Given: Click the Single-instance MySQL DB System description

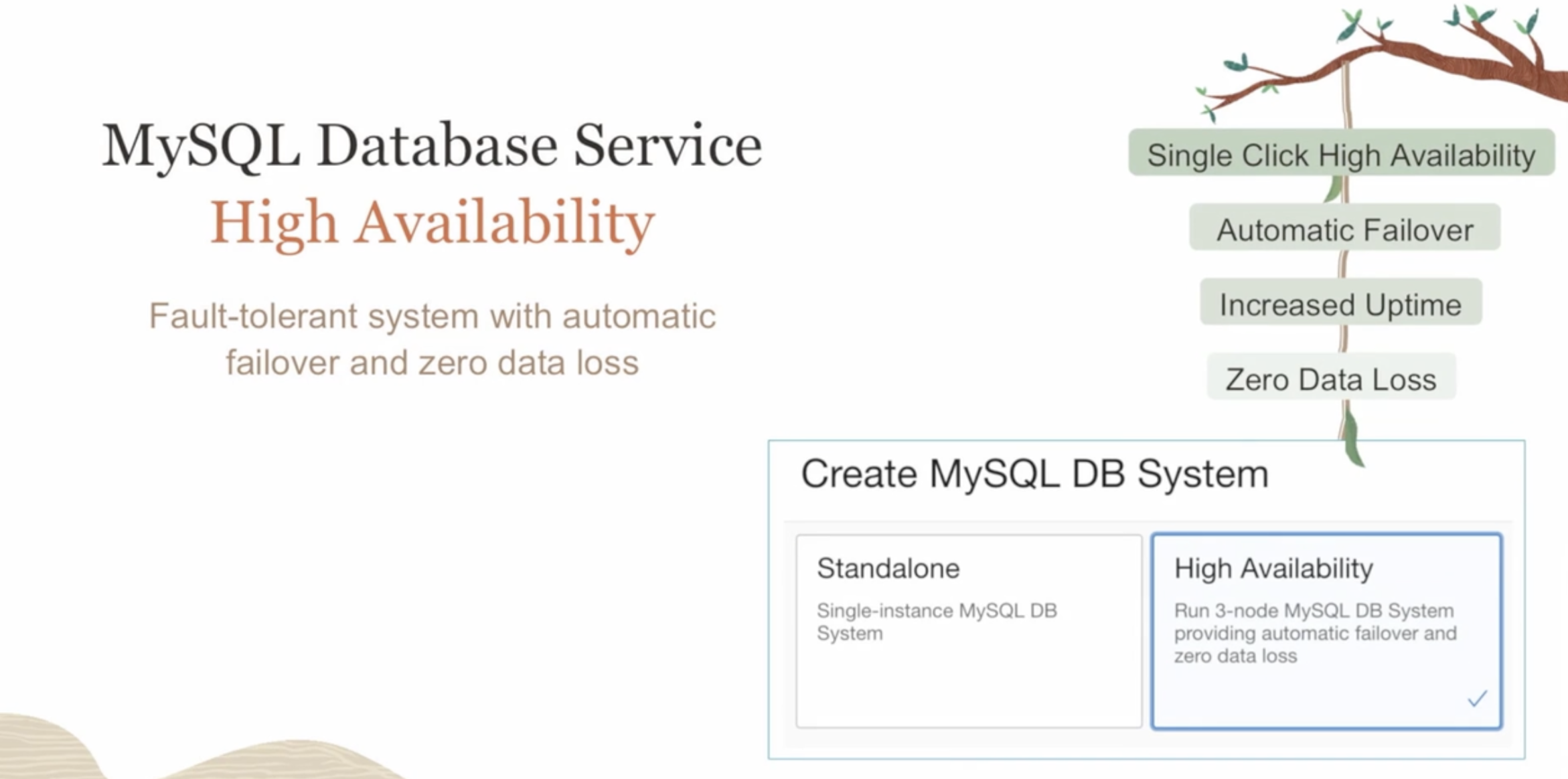Looking at the screenshot, I should [x=936, y=622].
